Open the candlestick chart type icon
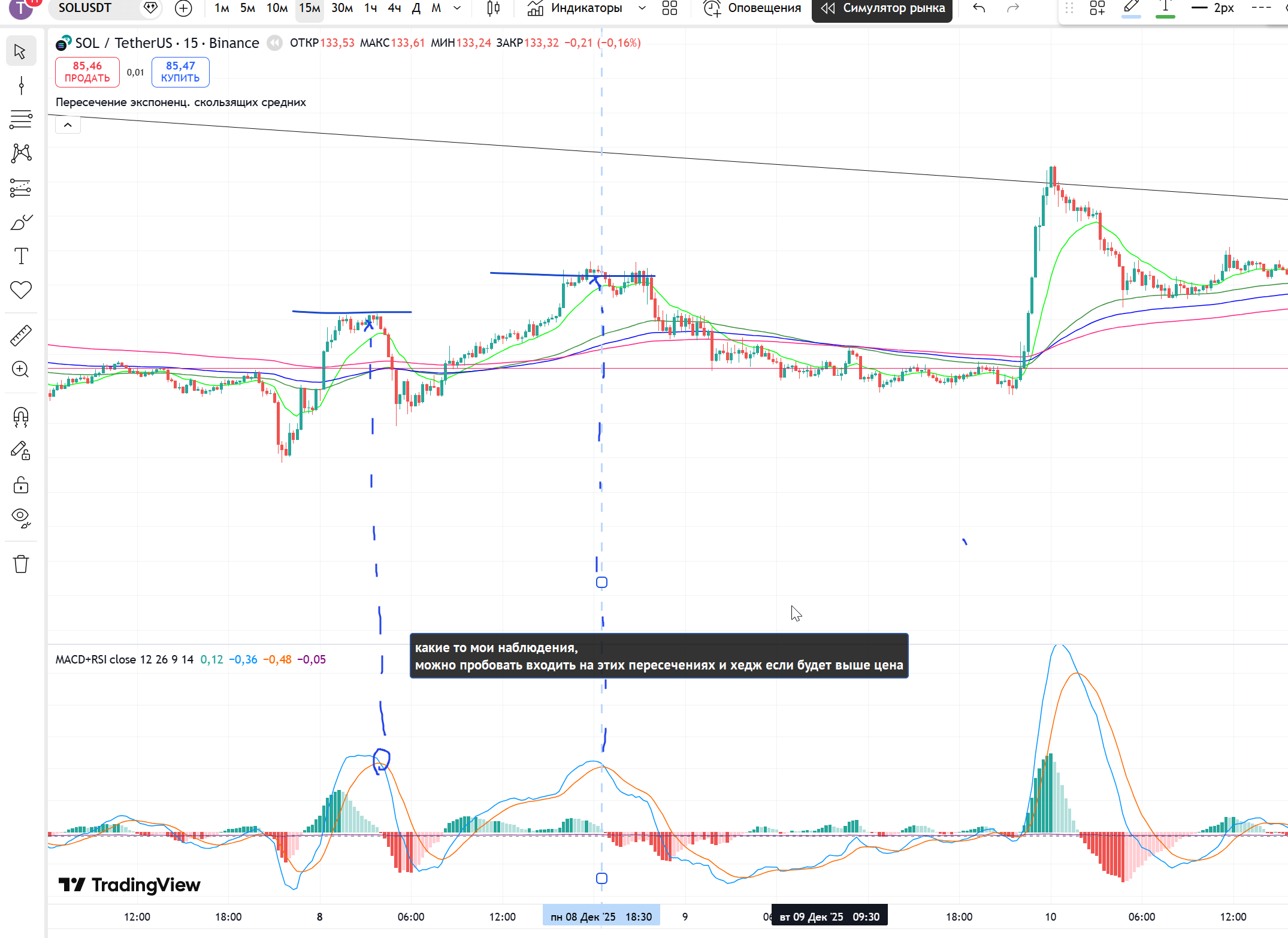The width and height of the screenshot is (1288, 938). point(493,8)
